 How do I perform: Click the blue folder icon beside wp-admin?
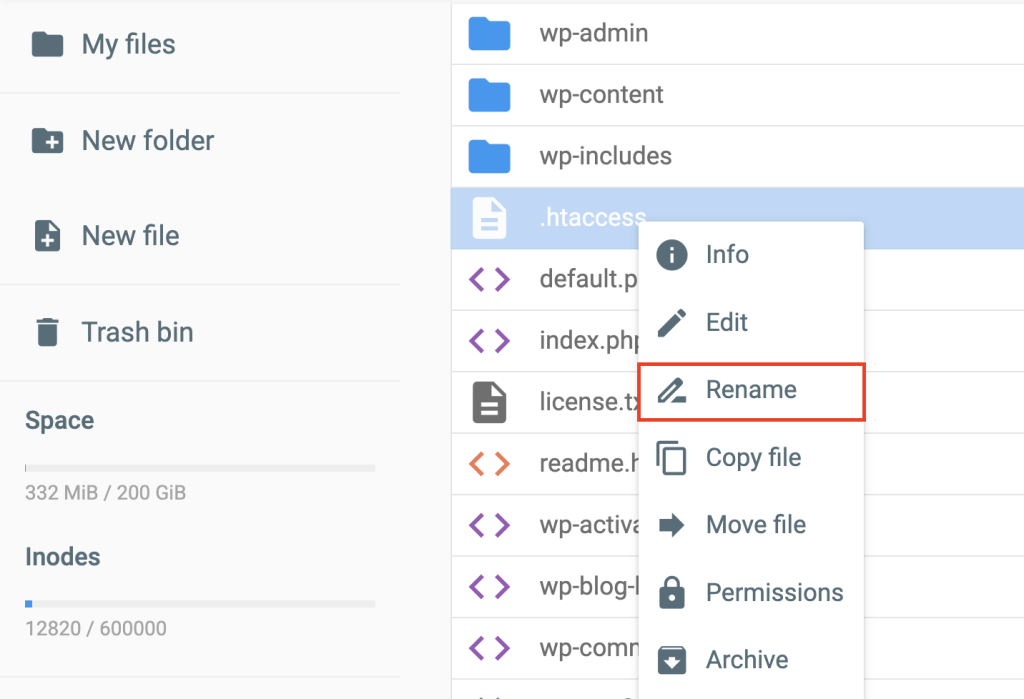tap(489, 33)
